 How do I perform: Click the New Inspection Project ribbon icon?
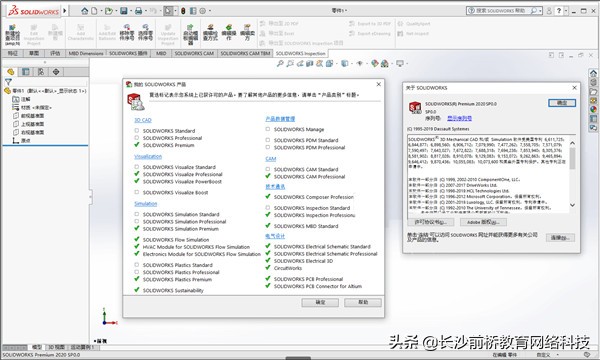coord(12,34)
